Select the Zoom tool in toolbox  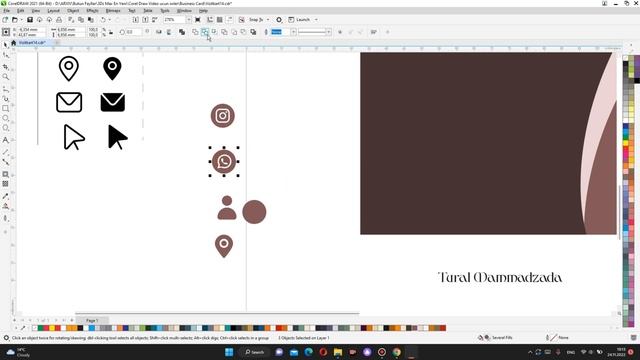[x=6, y=77]
